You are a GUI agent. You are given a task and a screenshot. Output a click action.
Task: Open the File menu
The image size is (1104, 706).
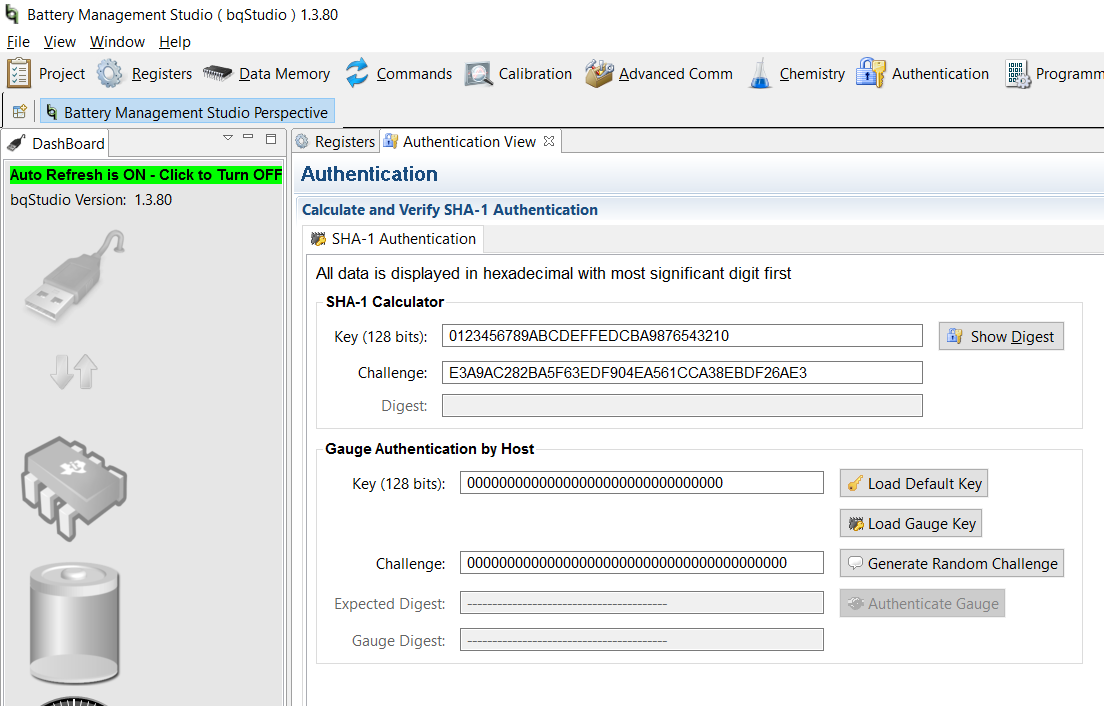point(18,42)
